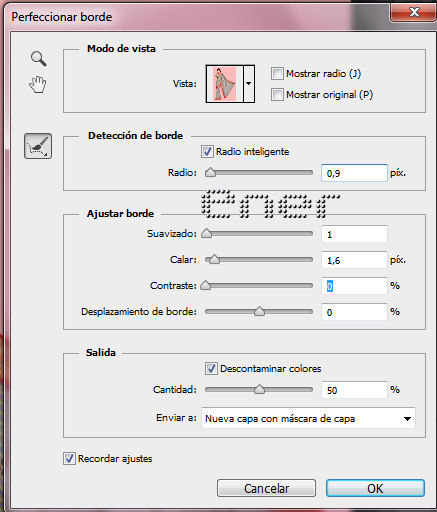Viewport: 437px width, 512px height.
Task: Toggle Descontaminar colores checkbox
Action: point(211,369)
